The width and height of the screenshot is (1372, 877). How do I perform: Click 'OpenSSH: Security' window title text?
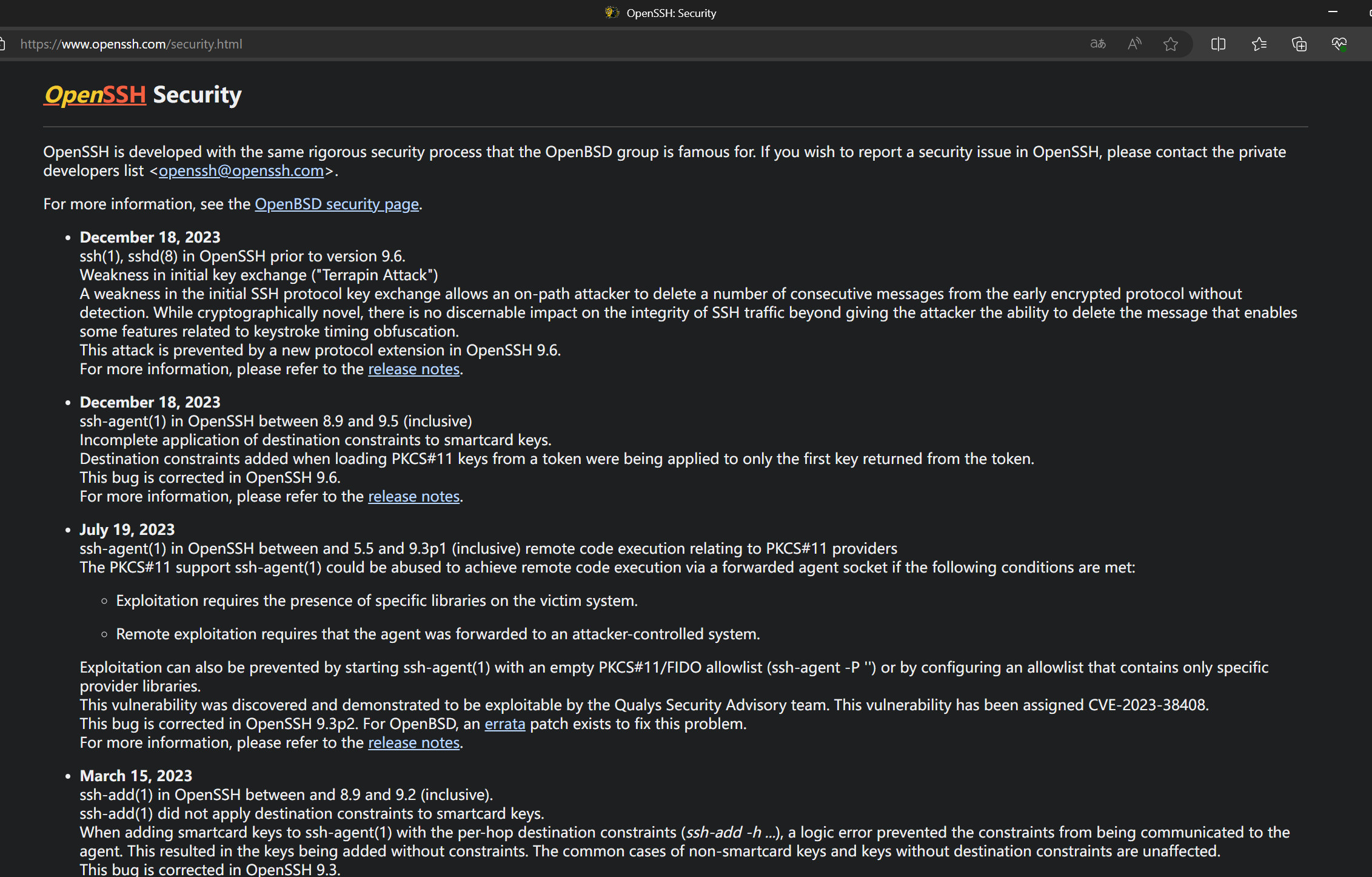tap(671, 13)
